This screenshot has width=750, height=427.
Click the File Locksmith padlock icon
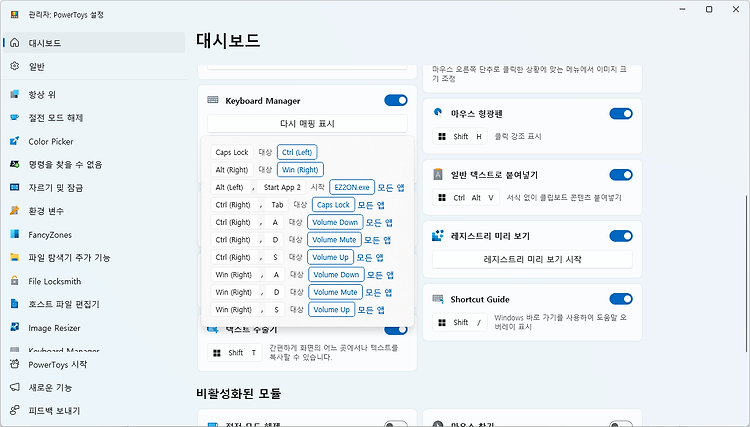pyautogui.click(x=15, y=281)
